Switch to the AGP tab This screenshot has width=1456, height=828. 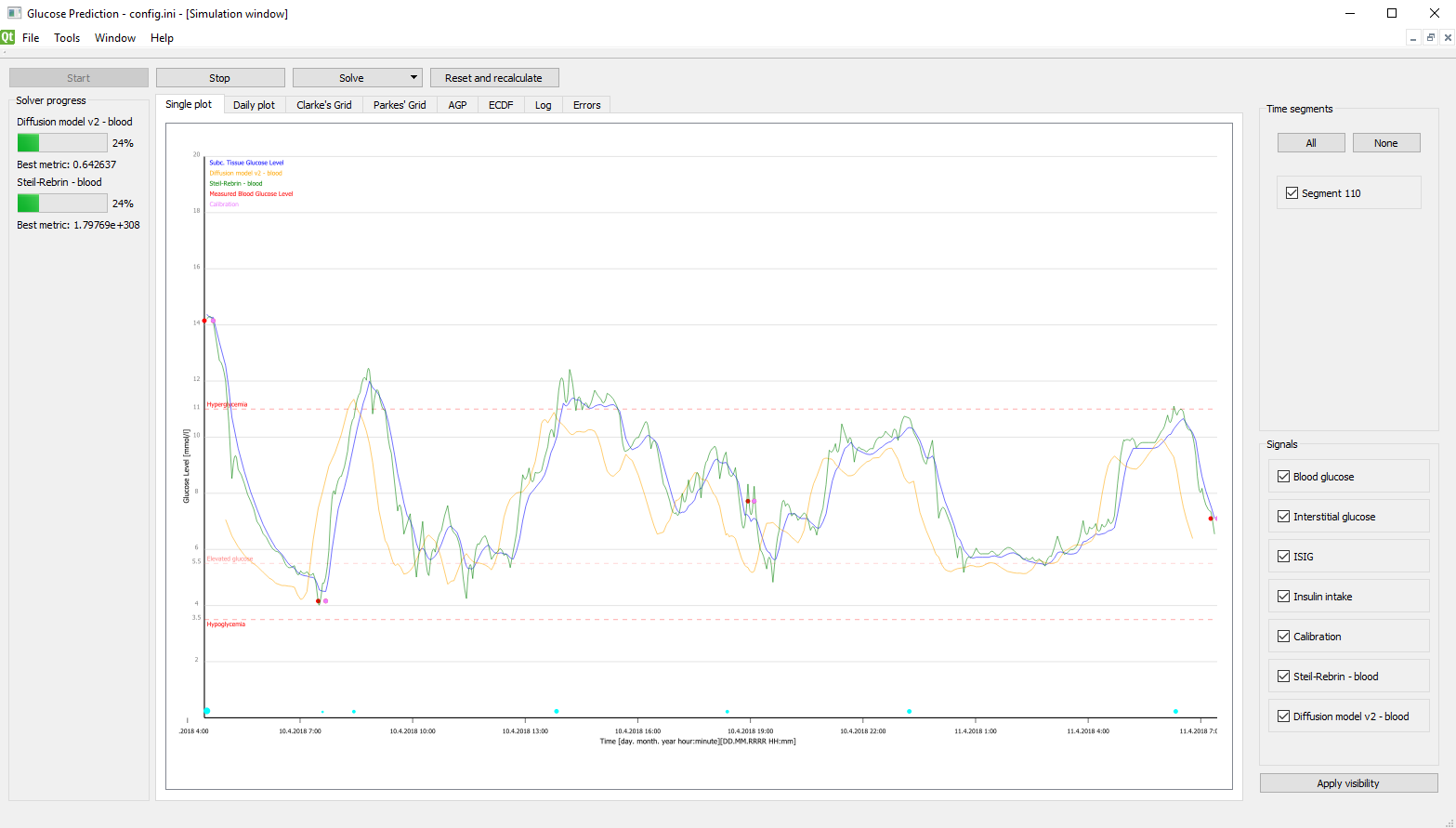coord(458,105)
